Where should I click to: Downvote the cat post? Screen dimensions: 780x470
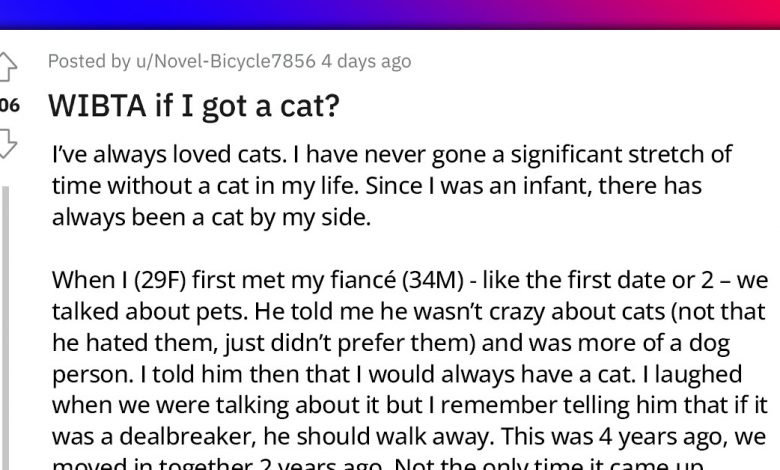point(7,141)
